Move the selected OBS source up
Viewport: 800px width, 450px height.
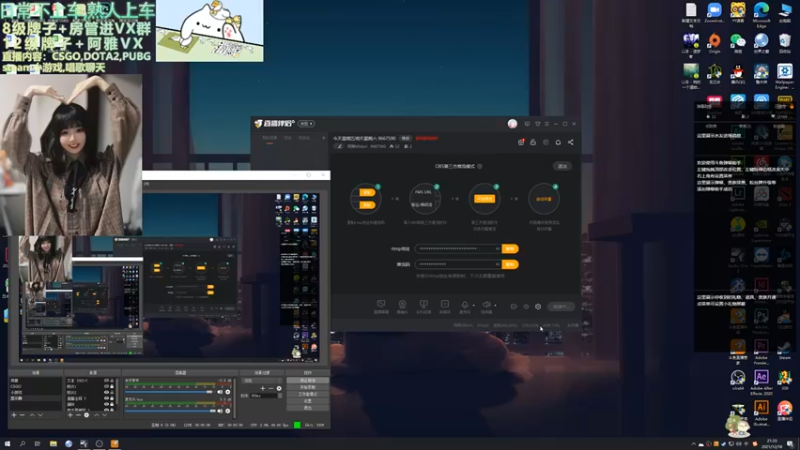(96, 415)
